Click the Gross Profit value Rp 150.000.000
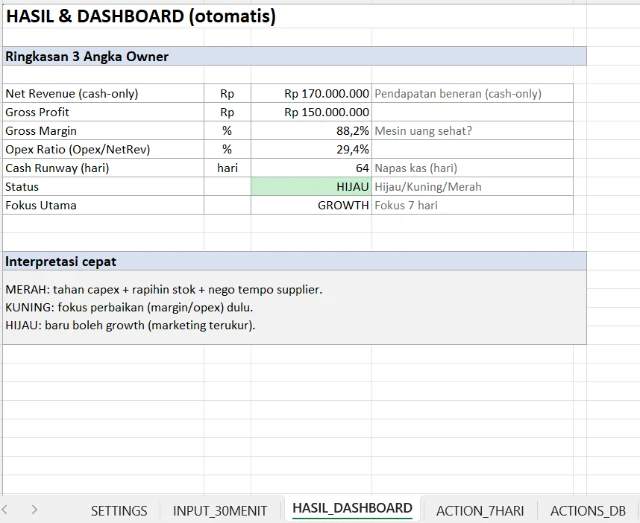 click(311, 112)
